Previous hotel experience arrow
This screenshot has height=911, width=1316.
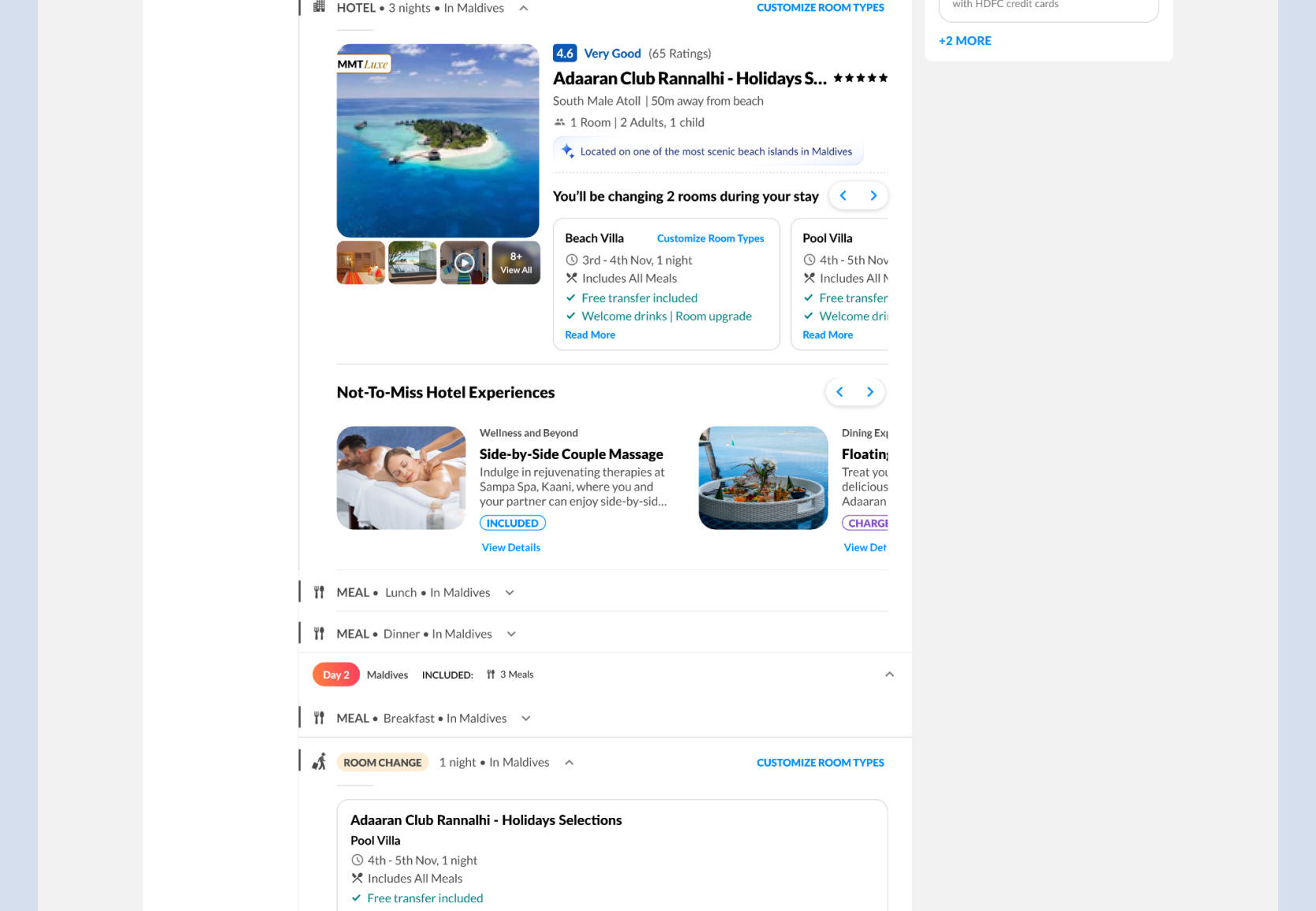pyautogui.click(x=839, y=392)
